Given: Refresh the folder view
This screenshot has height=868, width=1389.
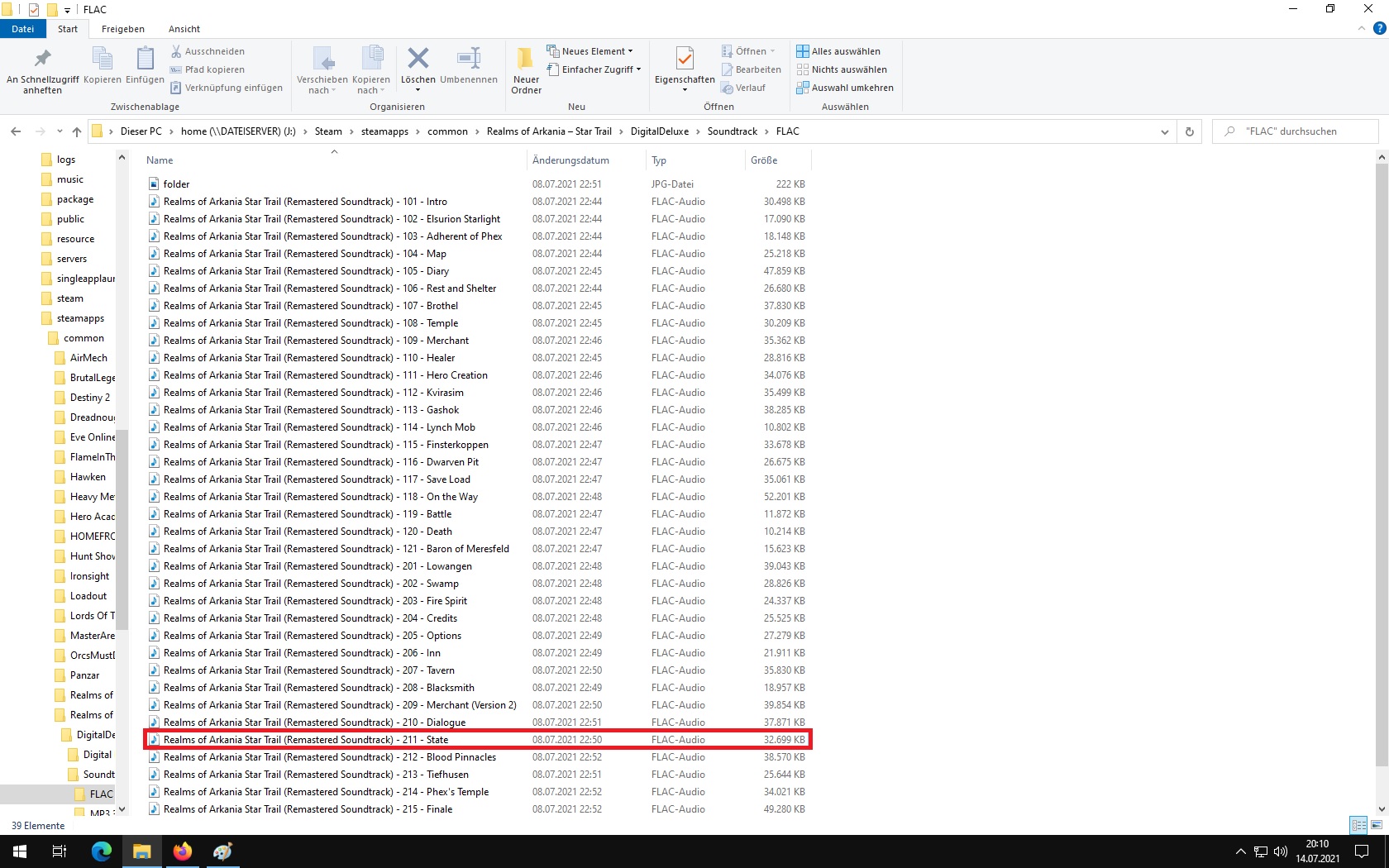Looking at the screenshot, I should (x=1190, y=131).
